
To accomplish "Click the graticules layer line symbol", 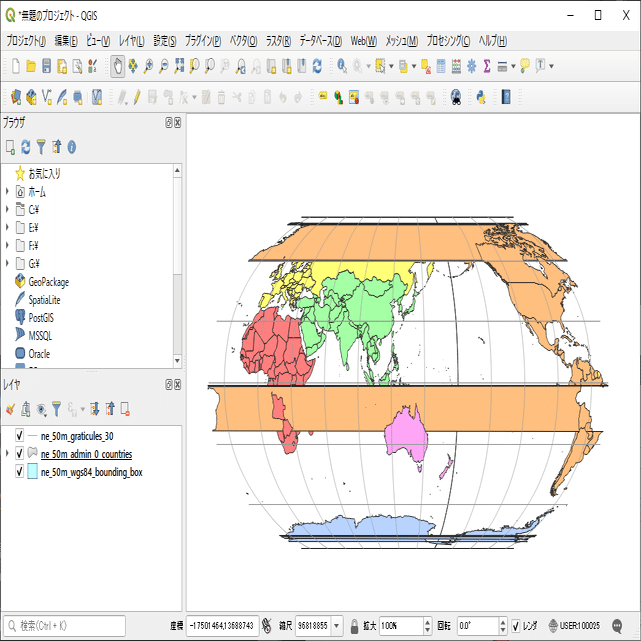I will click(x=33, y=436).
